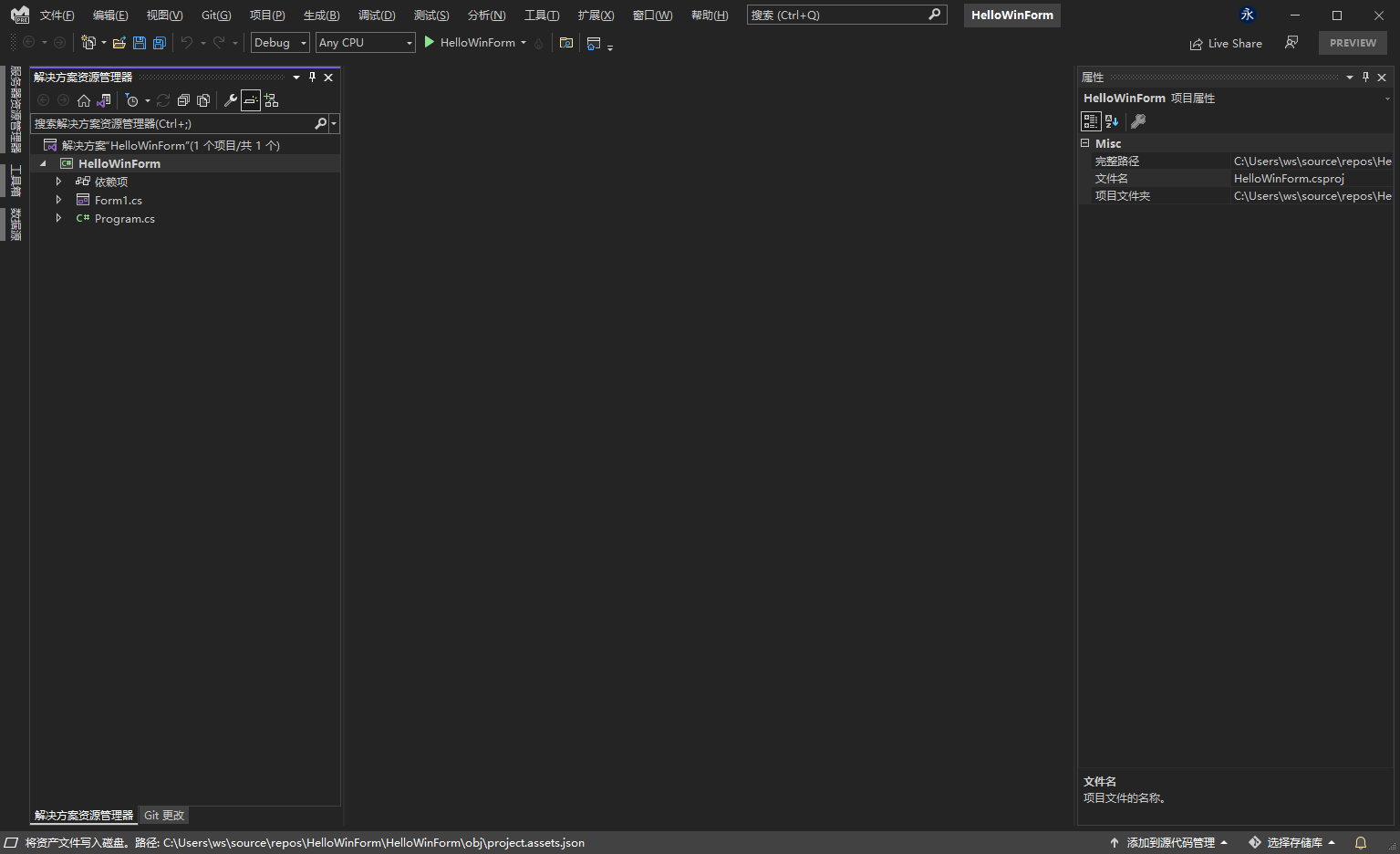
Task: Open the HelloWinForm startup target dropdown arrow
Action: point(524,43)
